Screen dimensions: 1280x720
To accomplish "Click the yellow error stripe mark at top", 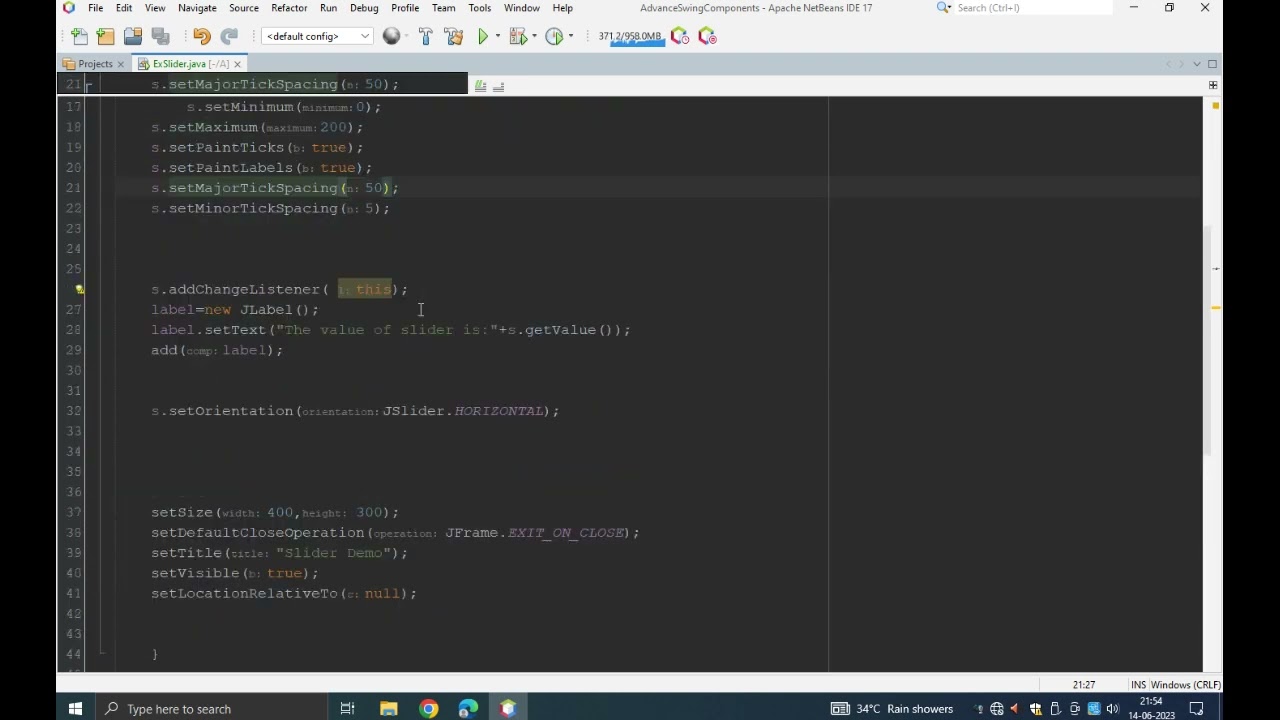I will tap(1216, 104).
